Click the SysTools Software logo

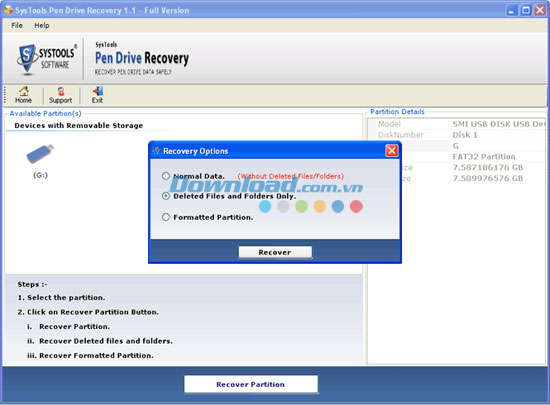47,59
